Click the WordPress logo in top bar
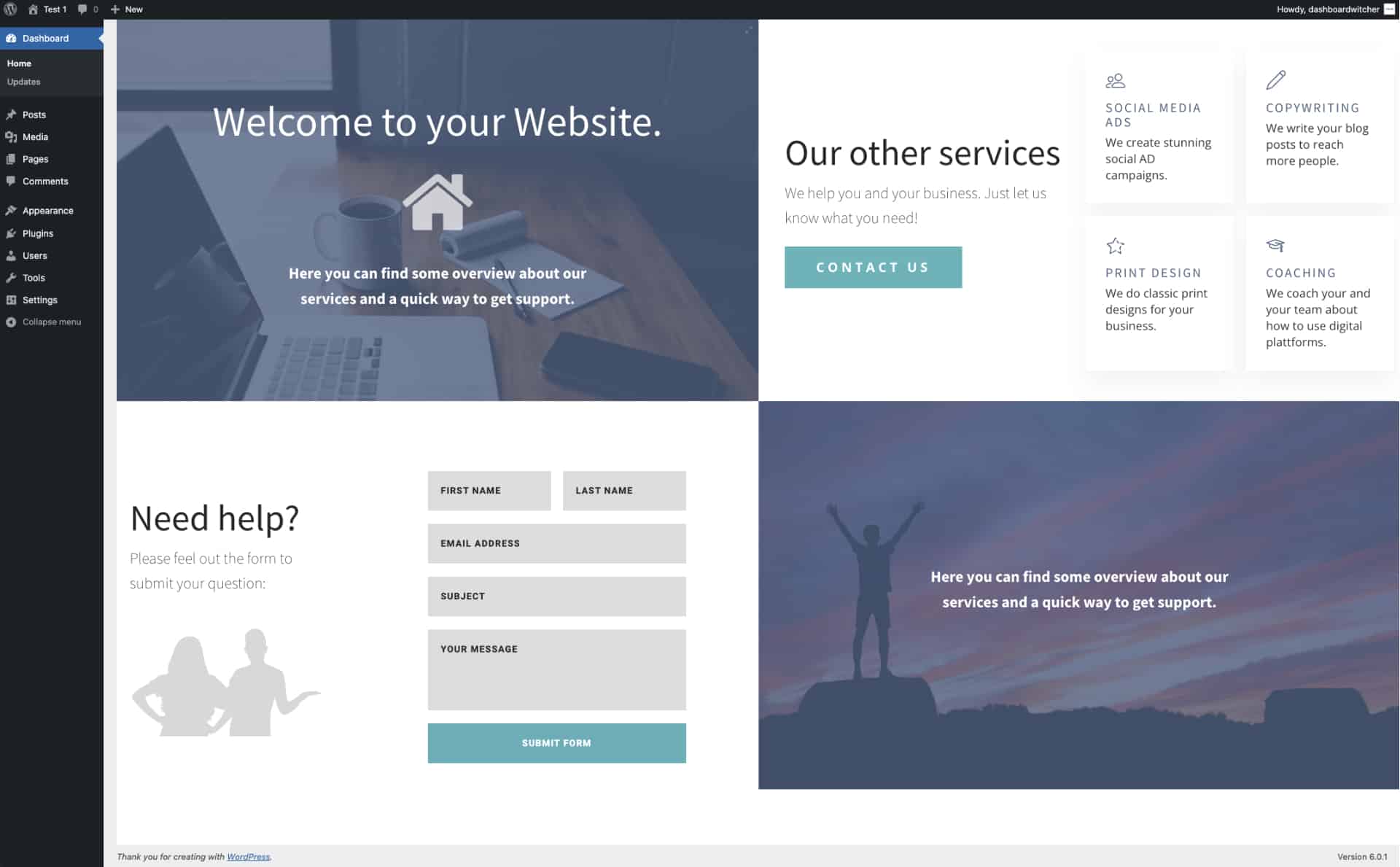 point(10,9)
